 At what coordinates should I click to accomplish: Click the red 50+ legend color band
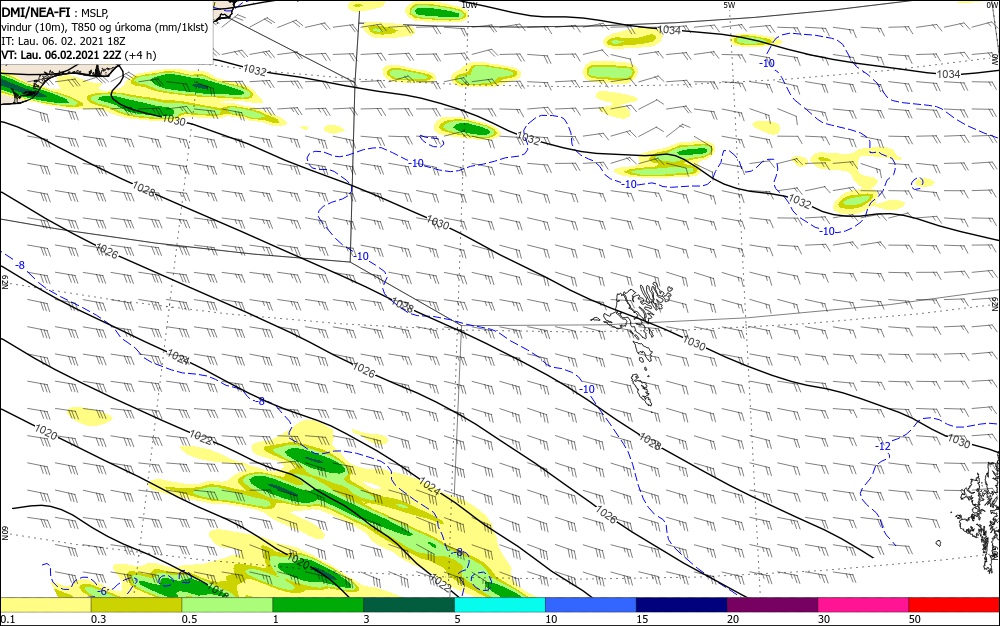(x=954, y=605)
